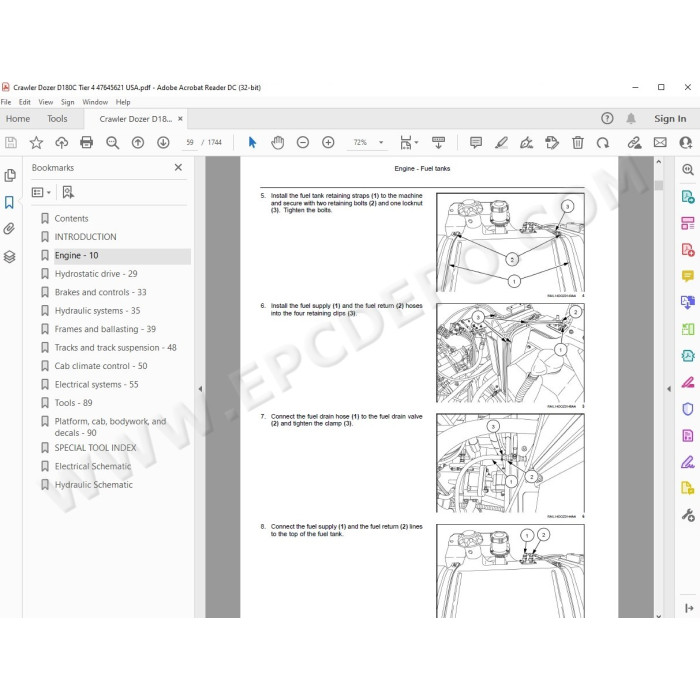
Task: Open the Edit menu
Action: click(25, 102)
